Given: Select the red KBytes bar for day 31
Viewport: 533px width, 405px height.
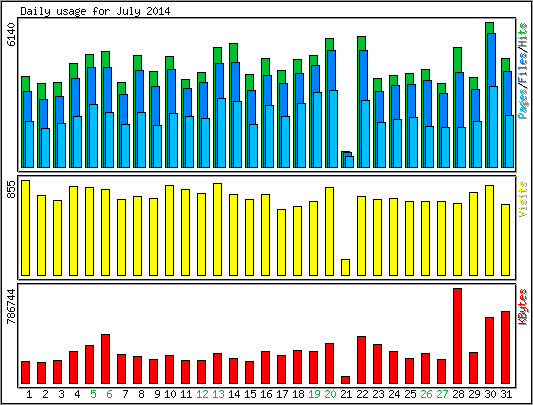Looking at the screenshot, I should (x=505, y=348).
